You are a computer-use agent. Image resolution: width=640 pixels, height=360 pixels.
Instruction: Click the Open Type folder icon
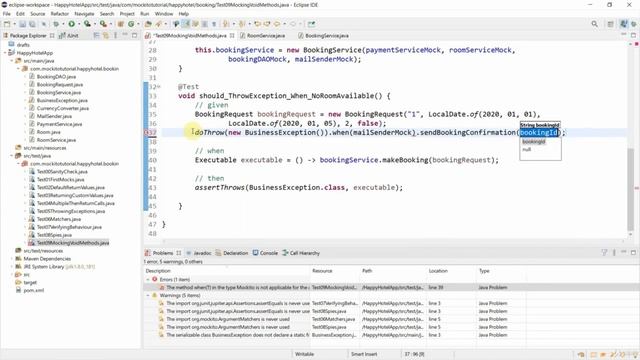[x=148, y=24]
